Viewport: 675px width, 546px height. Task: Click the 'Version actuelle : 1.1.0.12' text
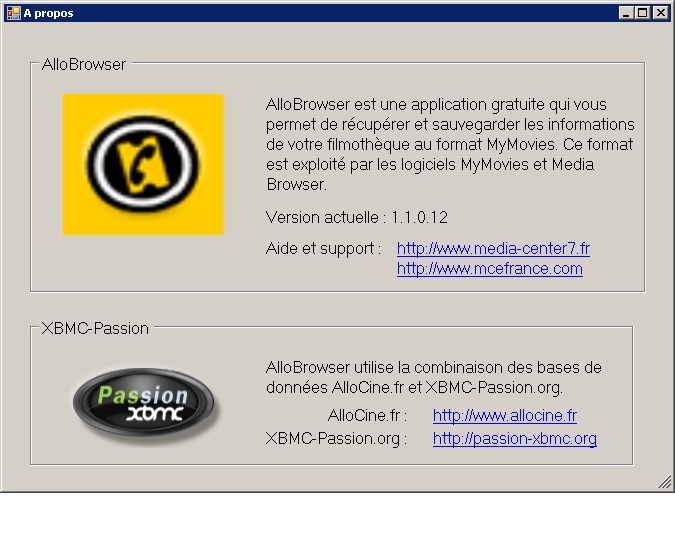pyautogui.click(x=356, y=217)
